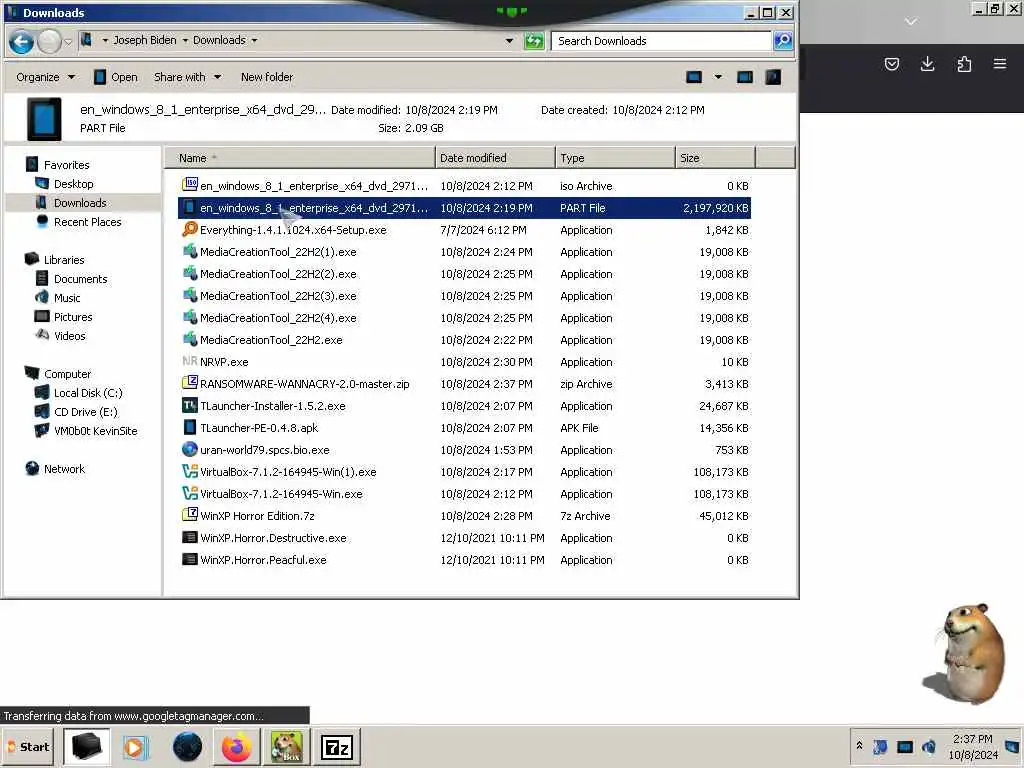Screen dimensions: 1024x768
Task: Click the Back navigation arrow button
Action: pyautogui.click(x=21, y=42)
